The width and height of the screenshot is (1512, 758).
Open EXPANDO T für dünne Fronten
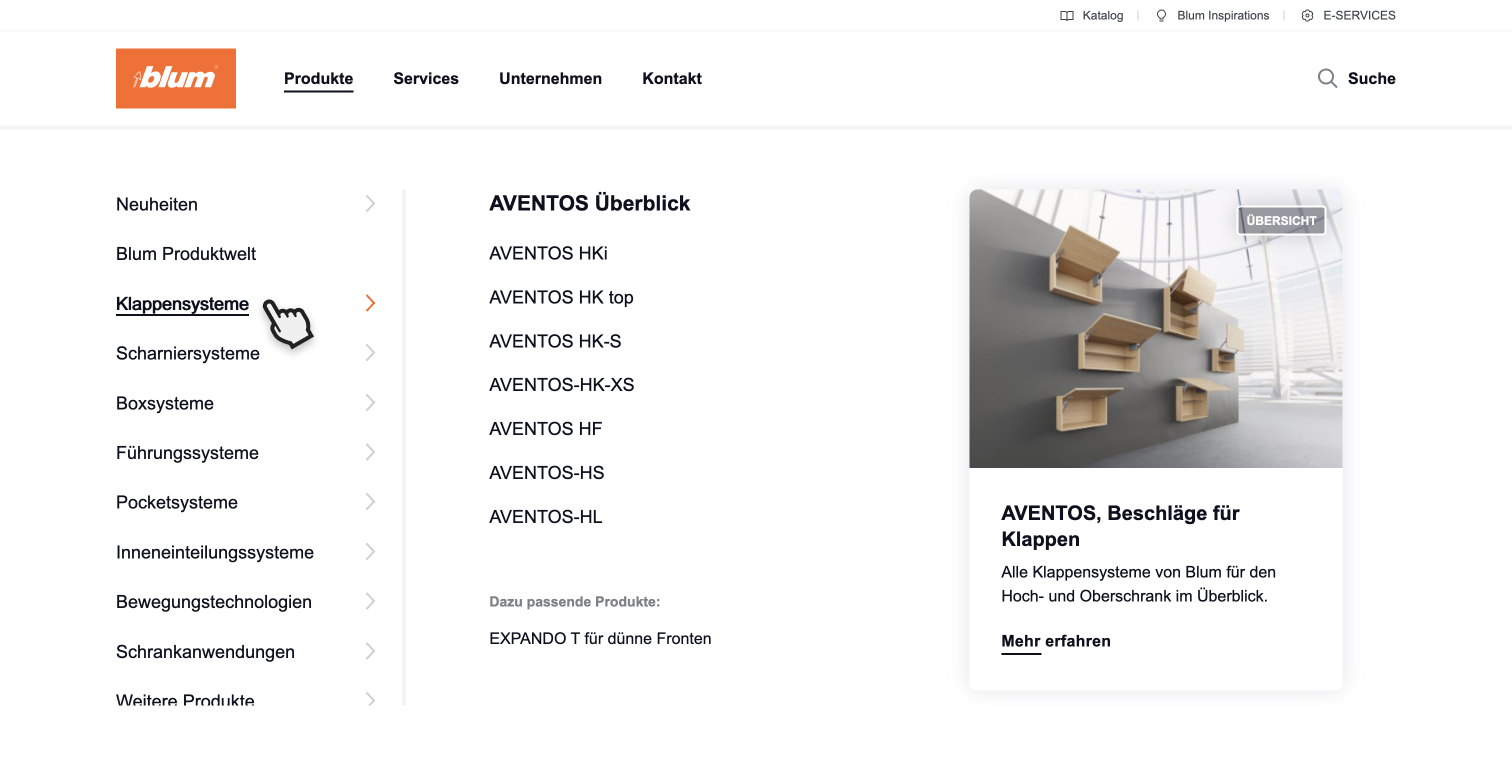click(x=600, y=638)
